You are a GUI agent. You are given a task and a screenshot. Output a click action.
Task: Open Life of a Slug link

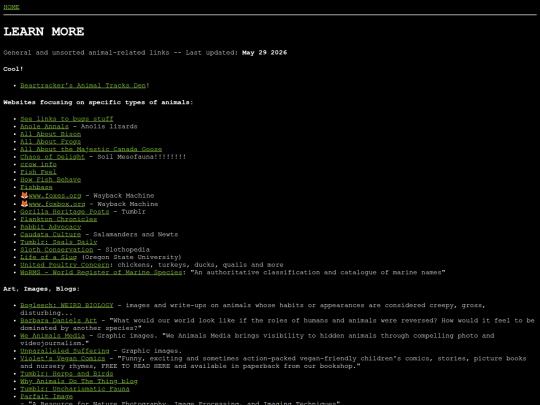pyautogui.click(x=48, y=257)
